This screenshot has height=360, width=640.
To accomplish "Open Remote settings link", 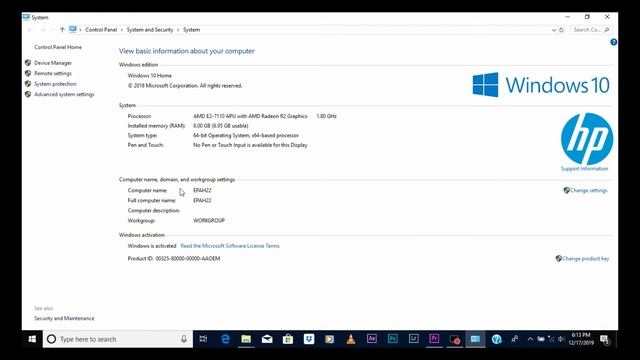I will [53, 73].
